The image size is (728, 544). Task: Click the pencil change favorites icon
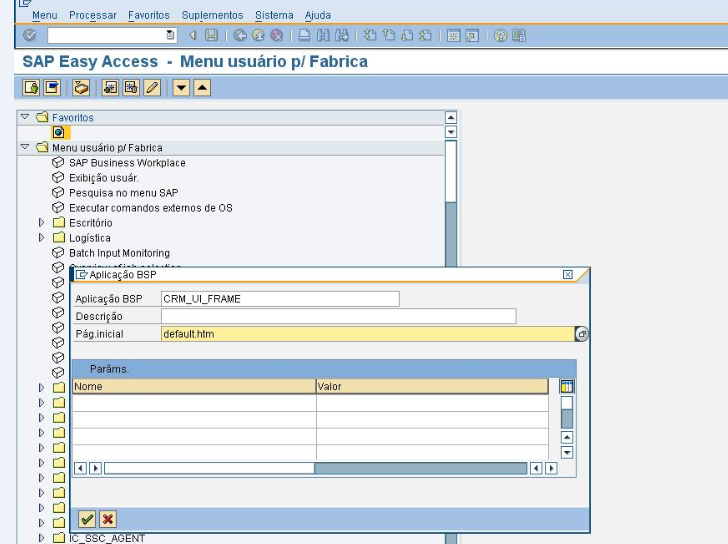152,88
